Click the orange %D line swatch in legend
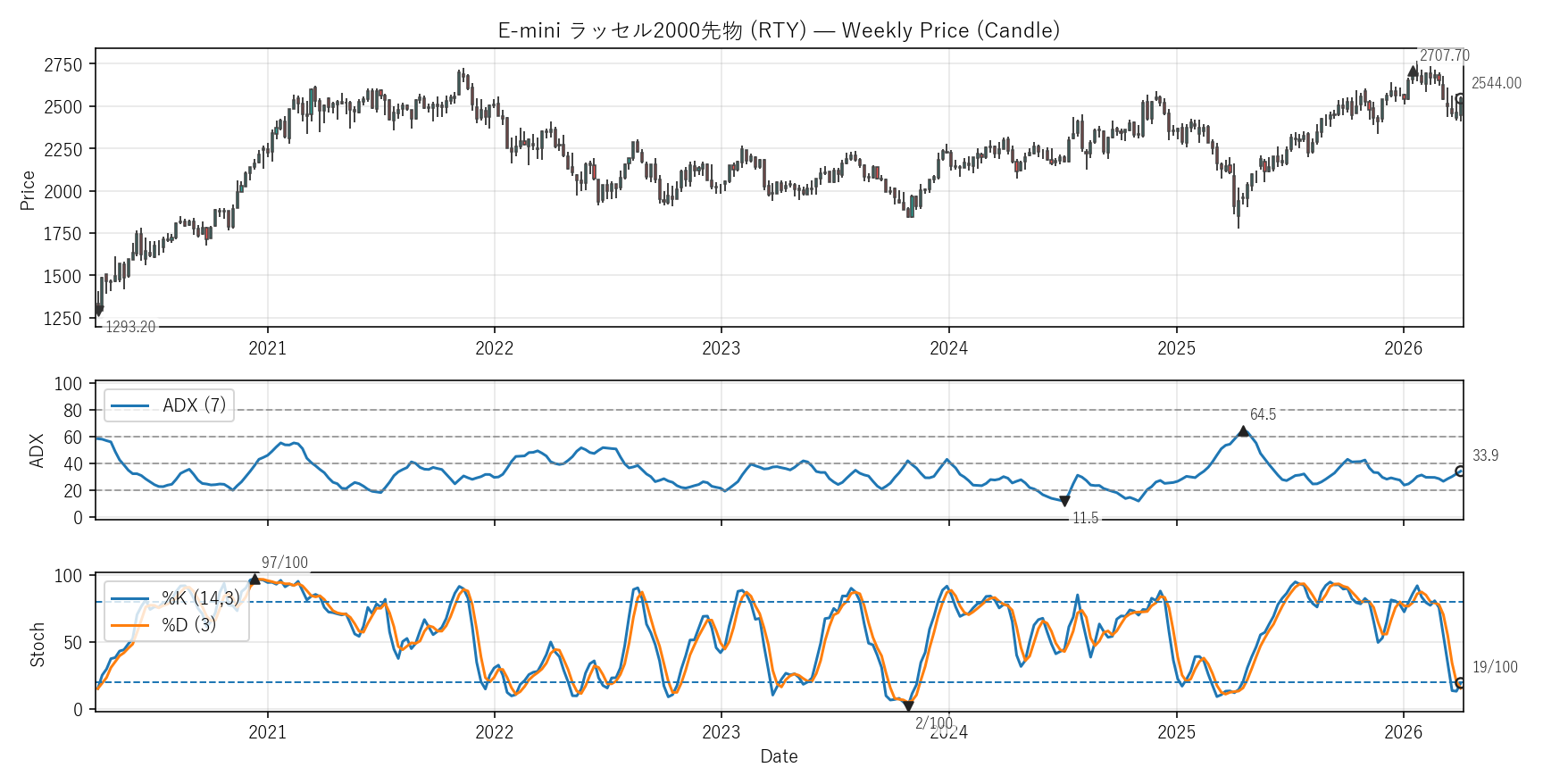Viewport: 1543px width, 784px height. (x=129, y=625)
